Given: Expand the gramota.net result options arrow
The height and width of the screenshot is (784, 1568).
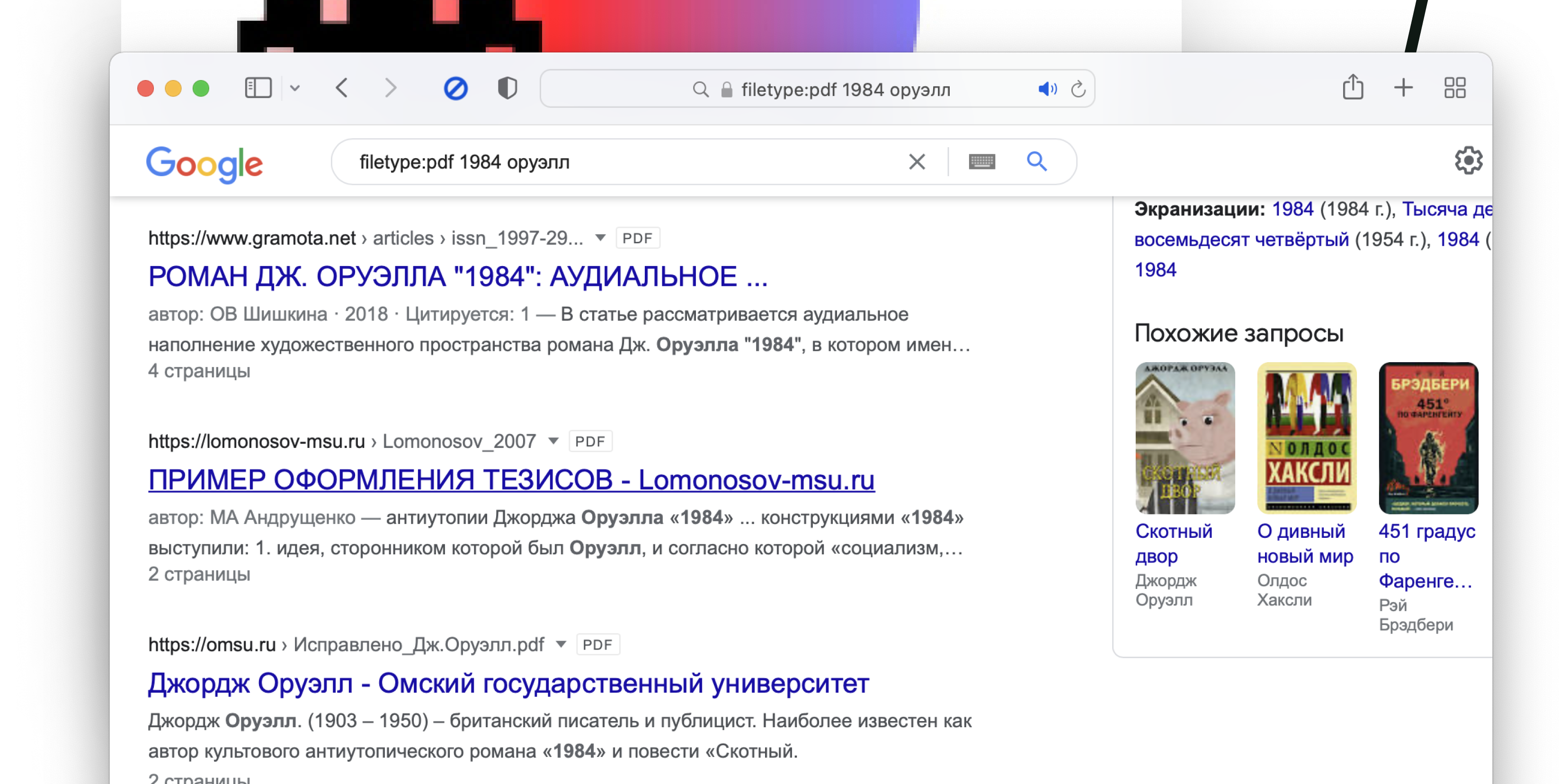Looking at the screenshot, I should [x=600, y=238].
